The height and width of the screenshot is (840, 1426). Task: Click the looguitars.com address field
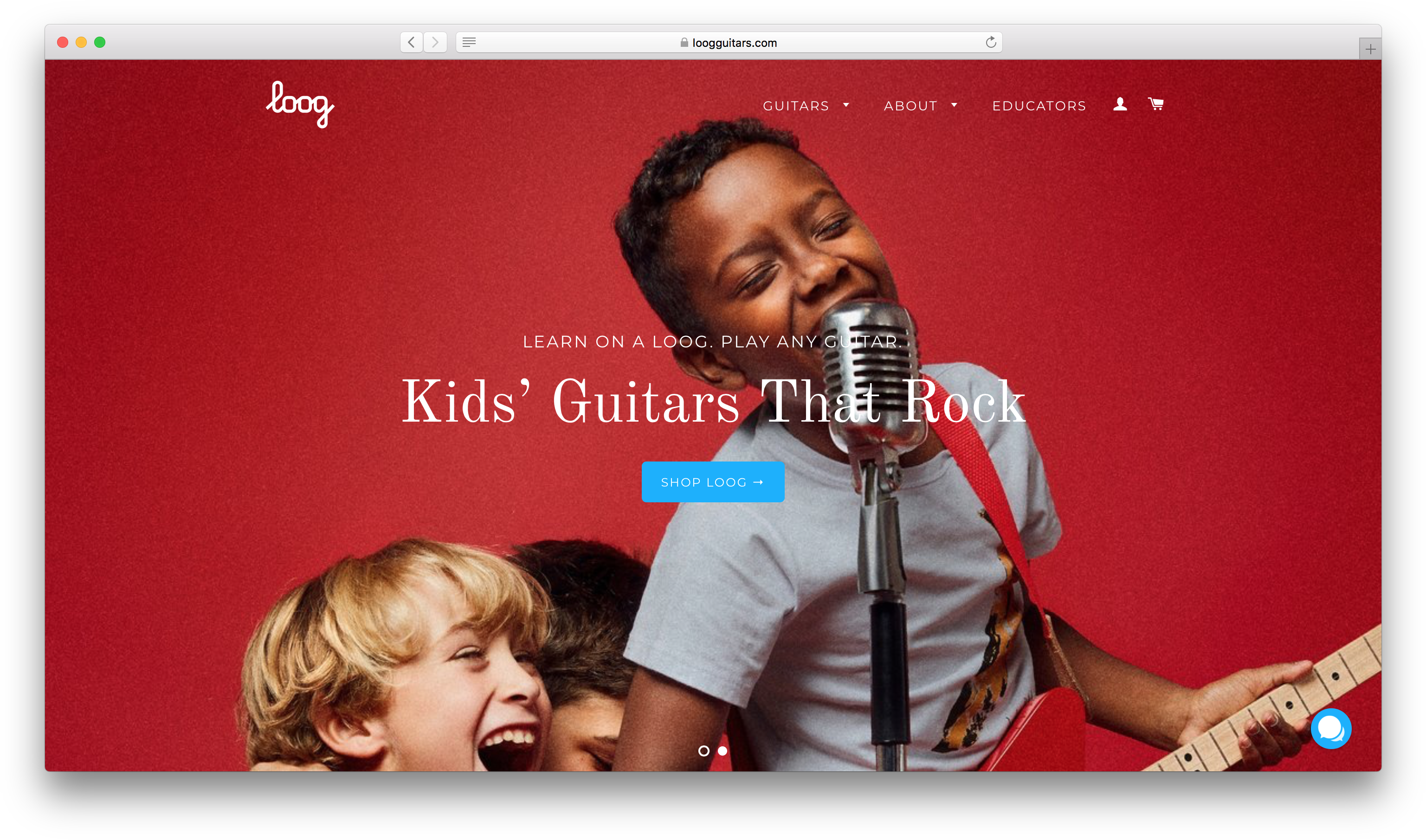[729, 43]
